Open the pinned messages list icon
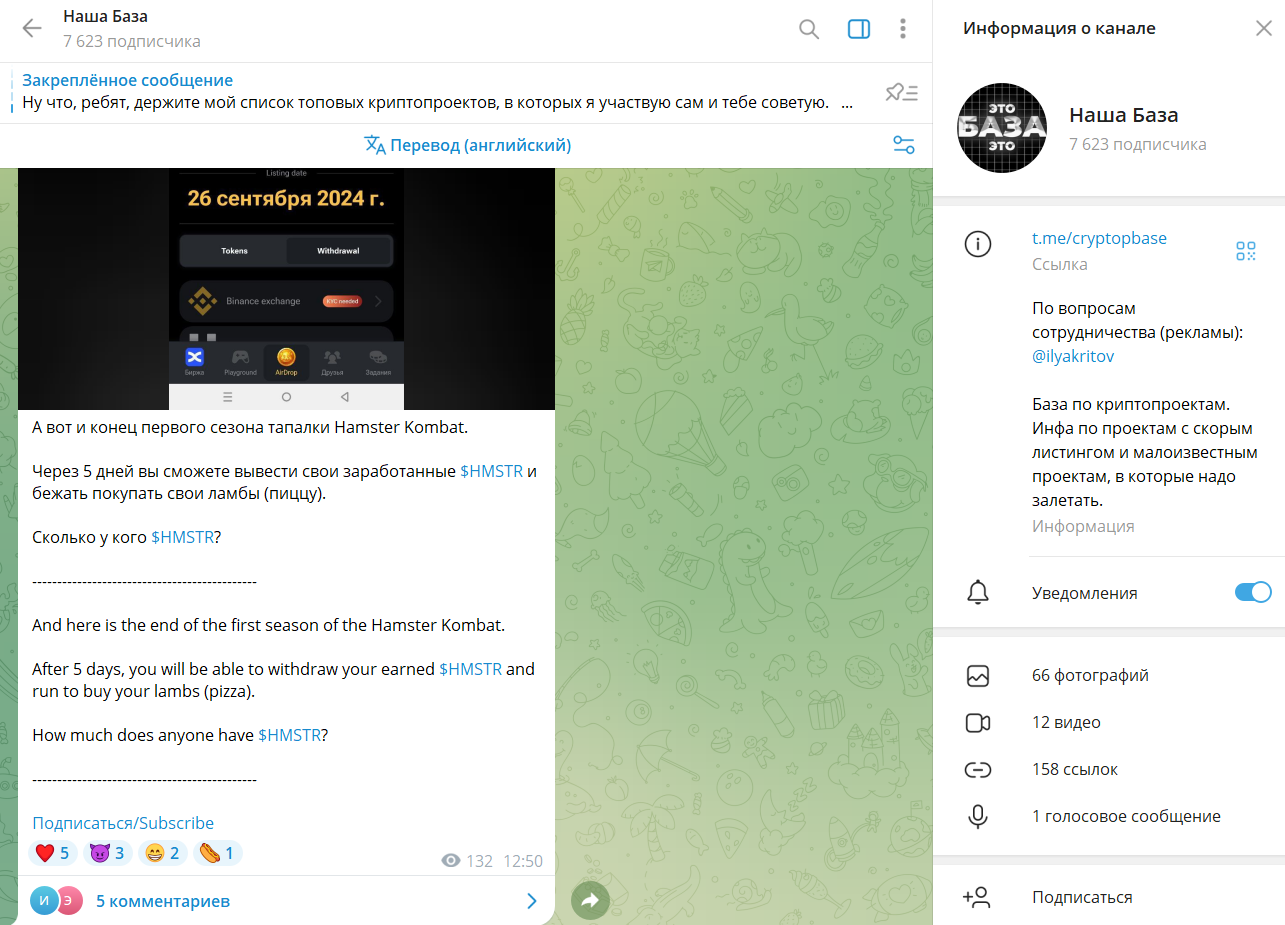Image resolution: width=1285 pixels, height=925 pixels. 901,93
